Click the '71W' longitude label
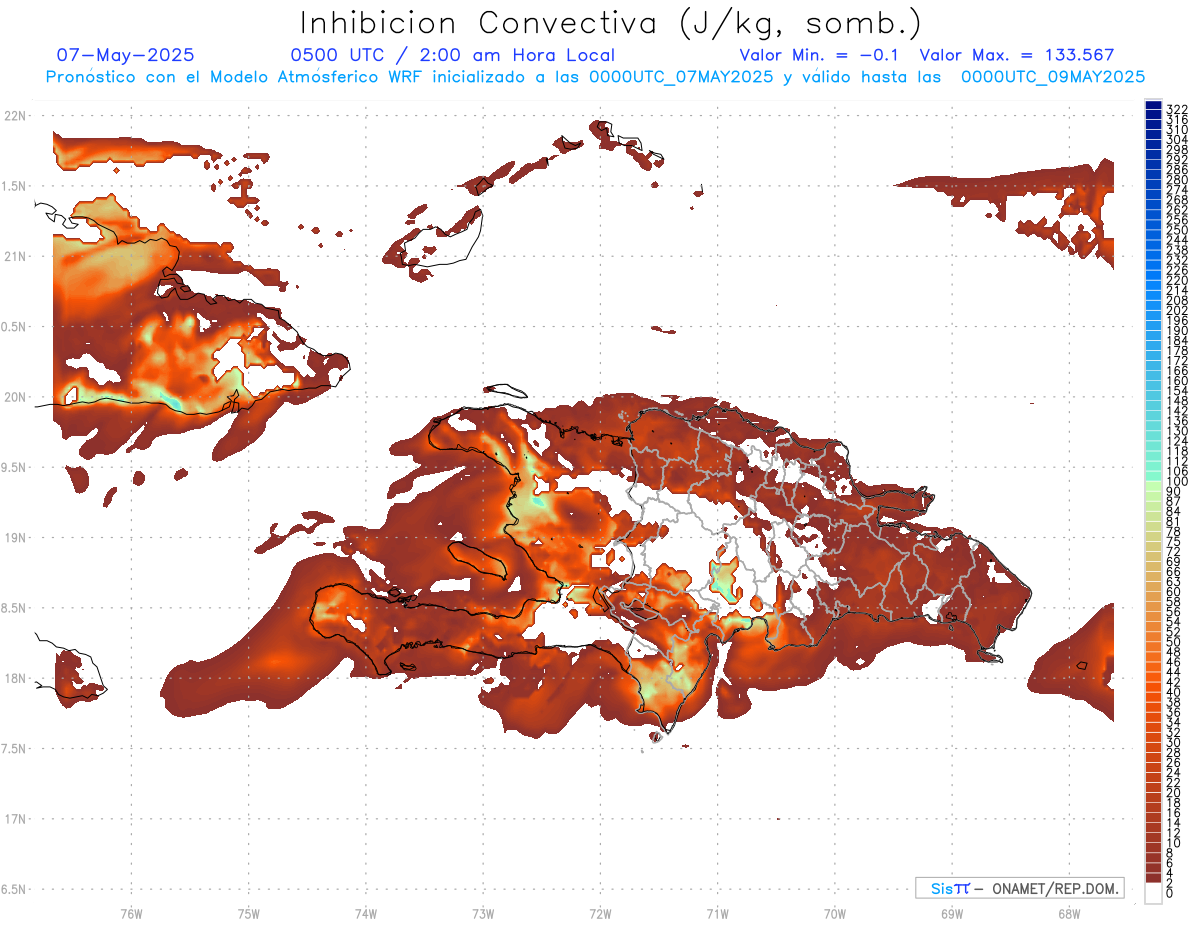 [x=717, y=913]
